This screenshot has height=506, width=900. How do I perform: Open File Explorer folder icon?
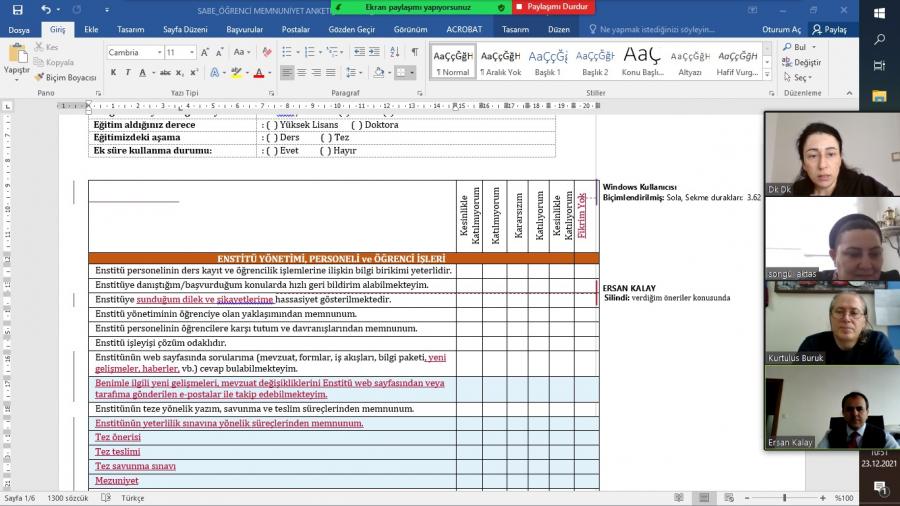tap(879, 96)
